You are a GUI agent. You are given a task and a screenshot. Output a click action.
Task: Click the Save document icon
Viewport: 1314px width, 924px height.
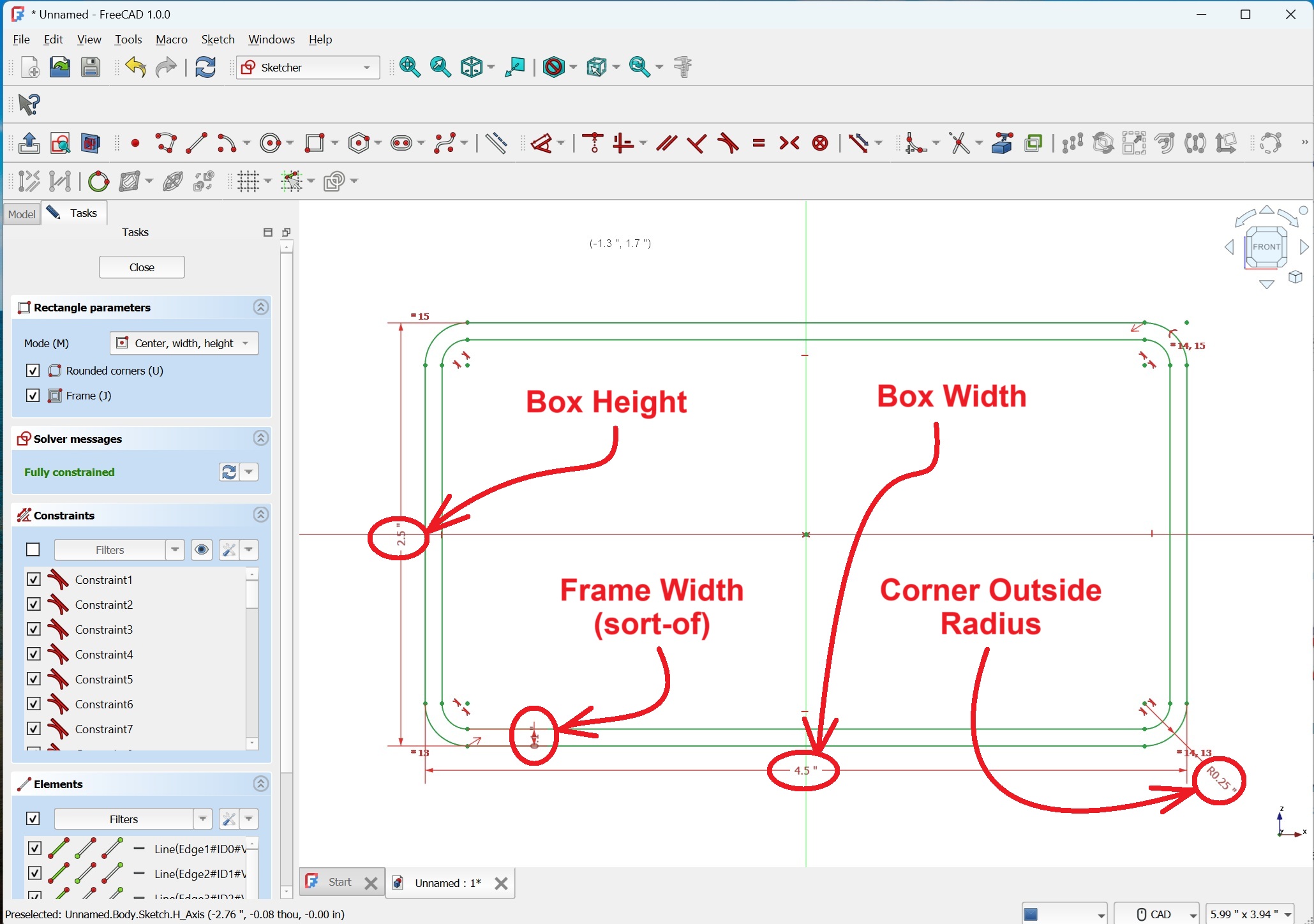coord(90,67)
